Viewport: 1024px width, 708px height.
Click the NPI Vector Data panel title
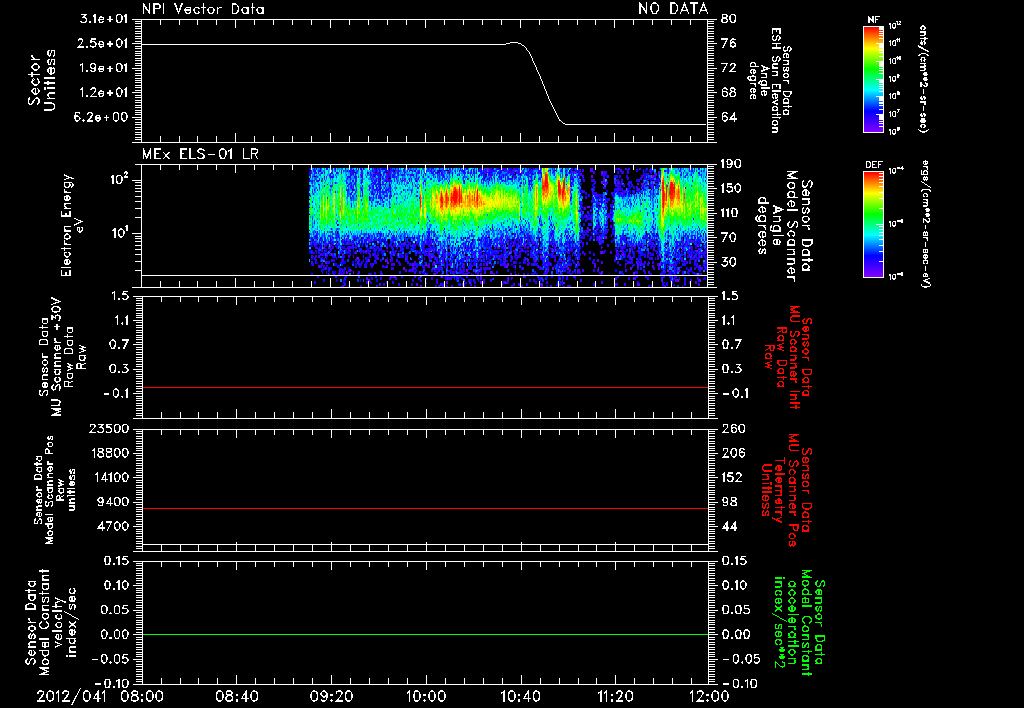[203, 9]
